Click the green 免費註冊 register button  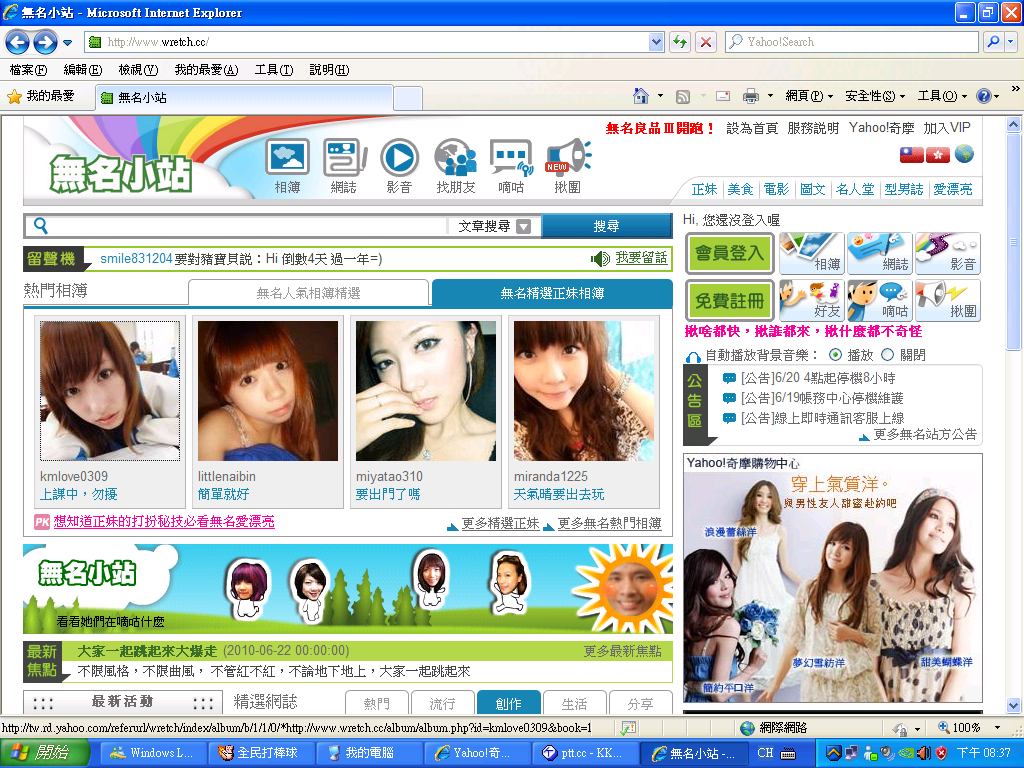[x=729, y=300]
